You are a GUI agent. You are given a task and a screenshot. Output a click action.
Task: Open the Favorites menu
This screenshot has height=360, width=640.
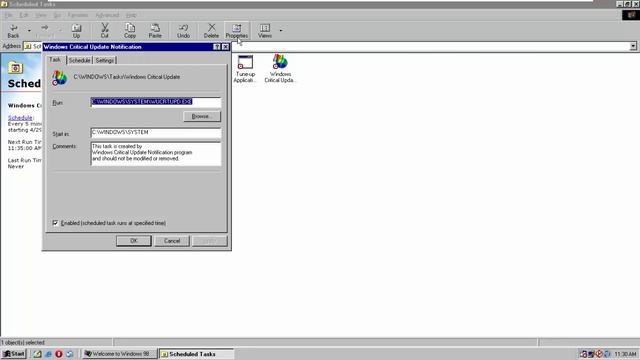tap(78, 15)
